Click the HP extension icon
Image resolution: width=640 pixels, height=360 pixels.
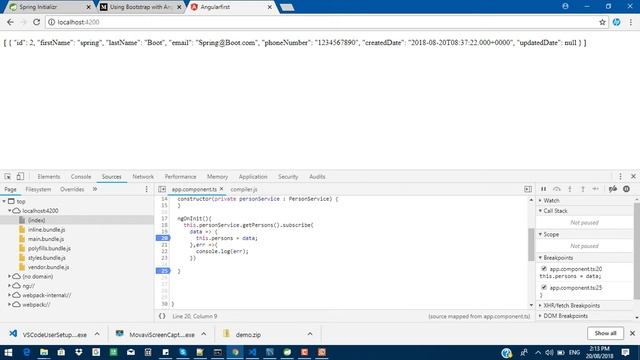coord(616,22)
